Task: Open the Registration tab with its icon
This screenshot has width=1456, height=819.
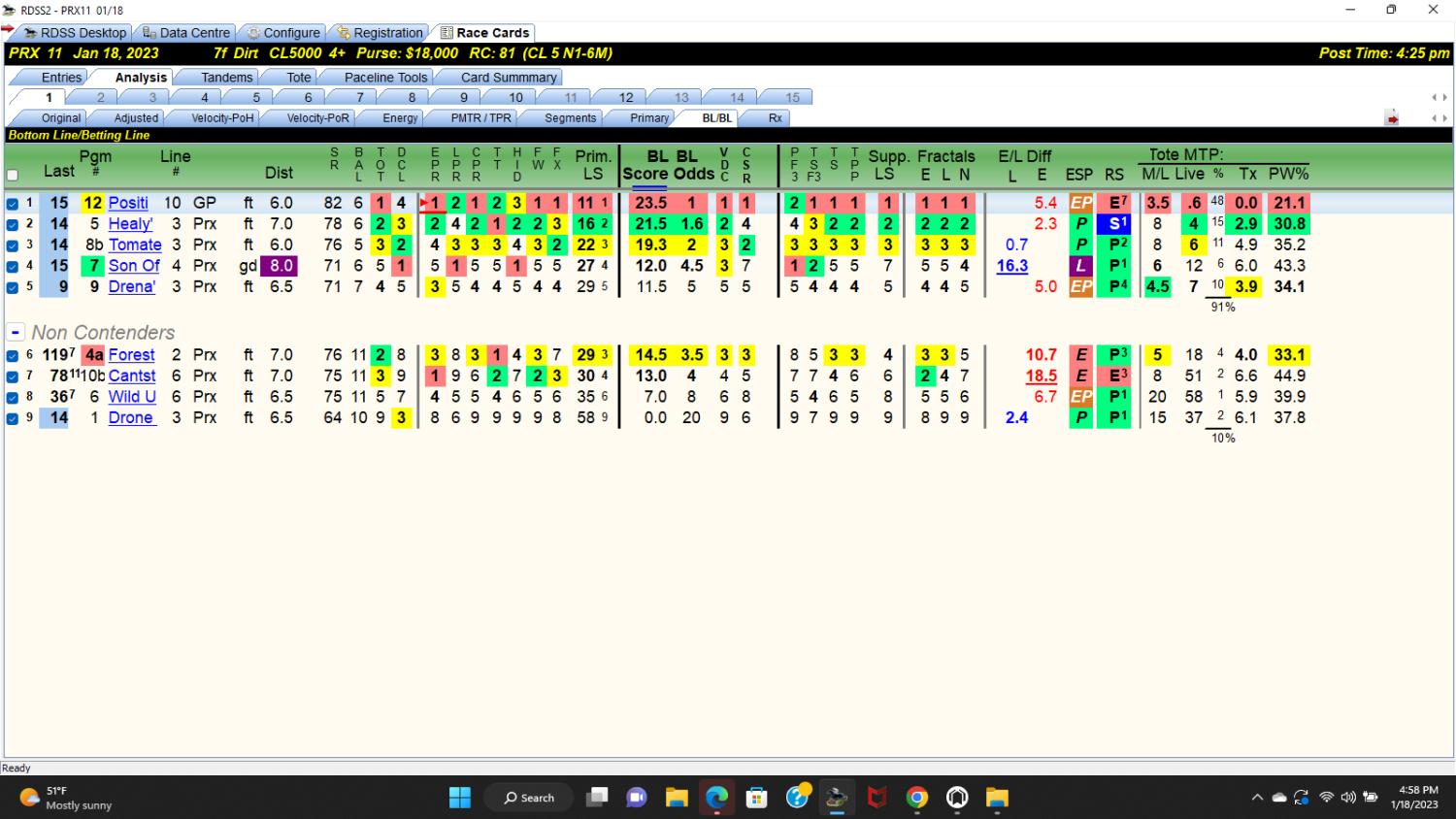Action: 380,33
